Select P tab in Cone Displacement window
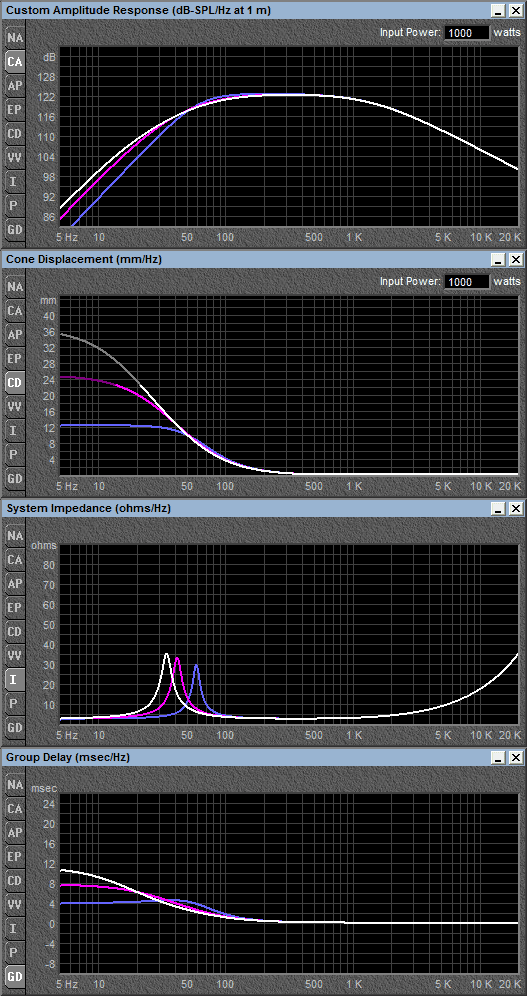The image size is (527, 996). coord(15,455)
